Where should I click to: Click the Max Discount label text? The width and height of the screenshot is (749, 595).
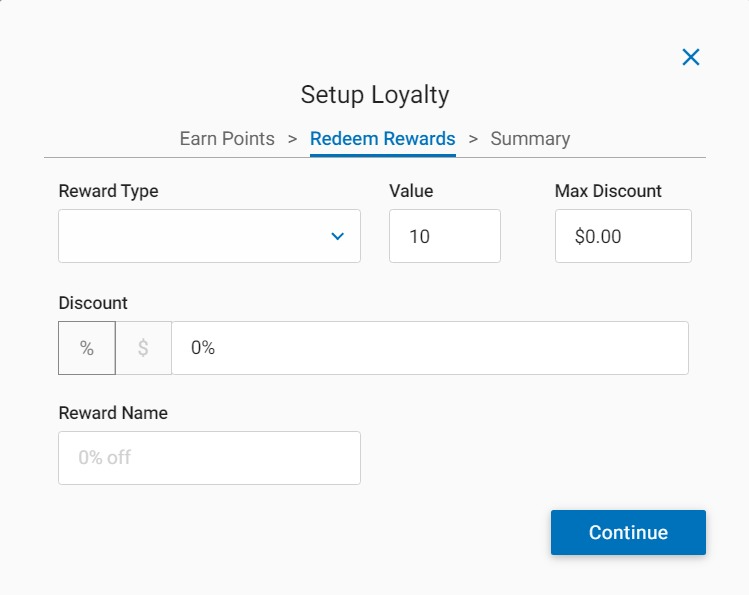pos(608,191)
